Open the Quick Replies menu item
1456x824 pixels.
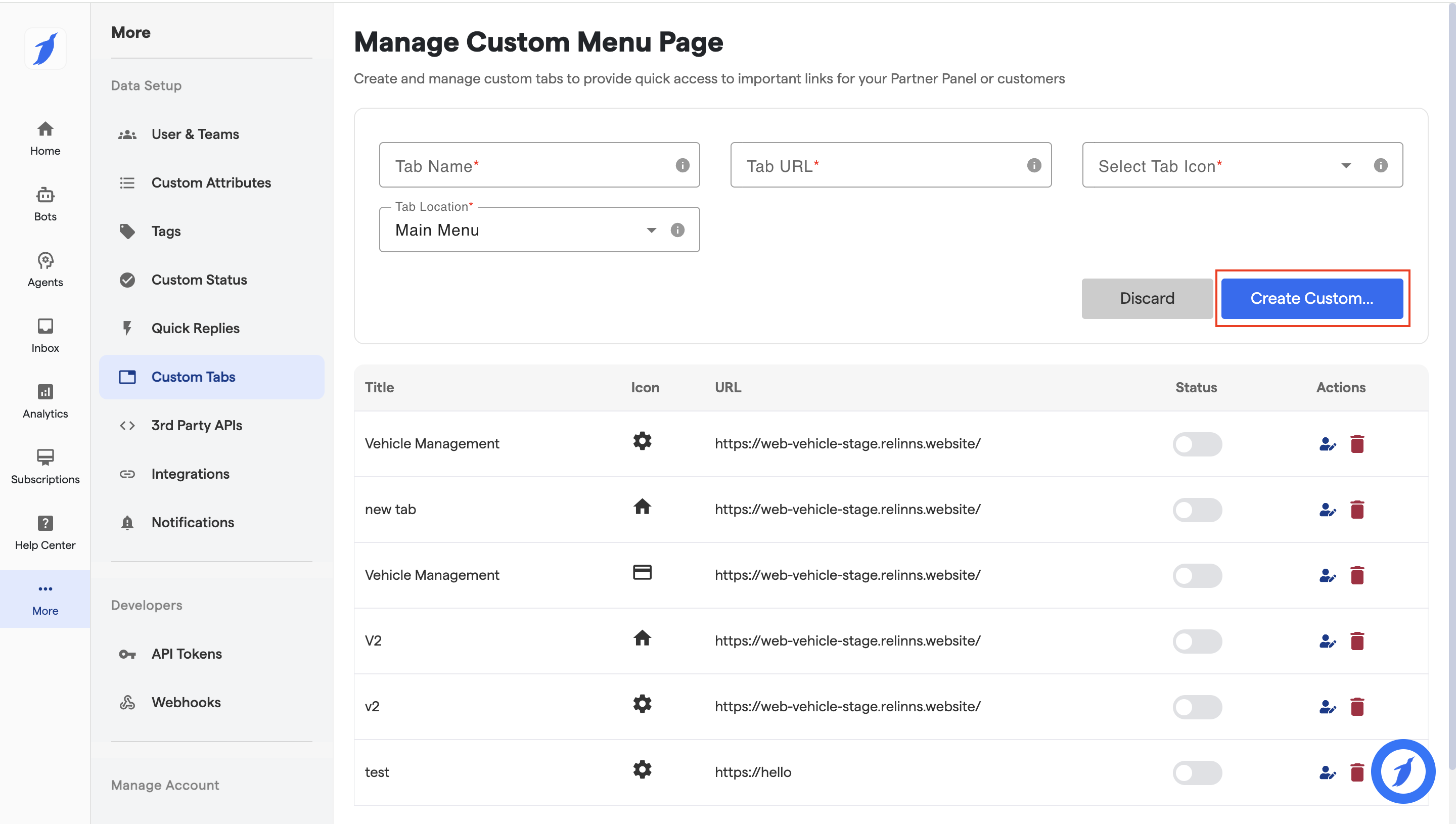coord(195,328)
